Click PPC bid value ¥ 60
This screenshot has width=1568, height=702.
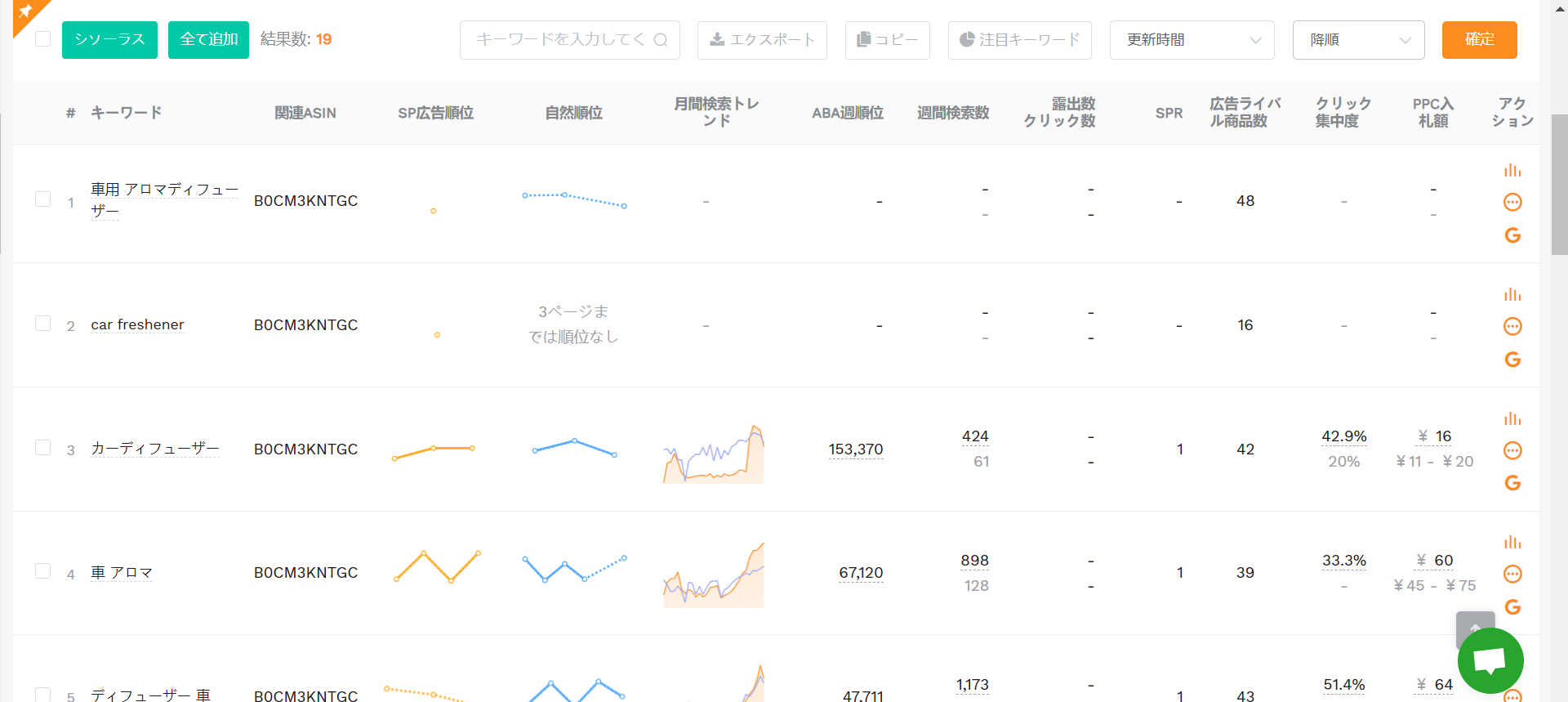coord(1435,561)
